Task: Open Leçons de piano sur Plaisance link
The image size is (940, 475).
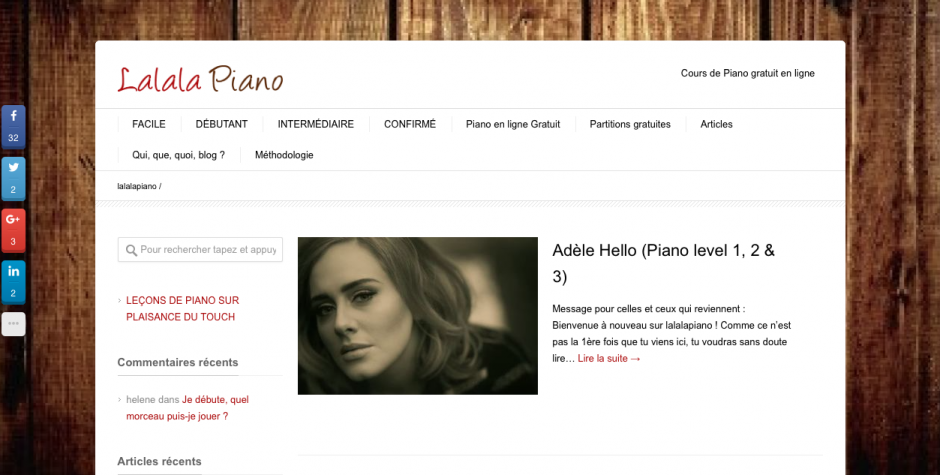Action: tap(182, 308)
